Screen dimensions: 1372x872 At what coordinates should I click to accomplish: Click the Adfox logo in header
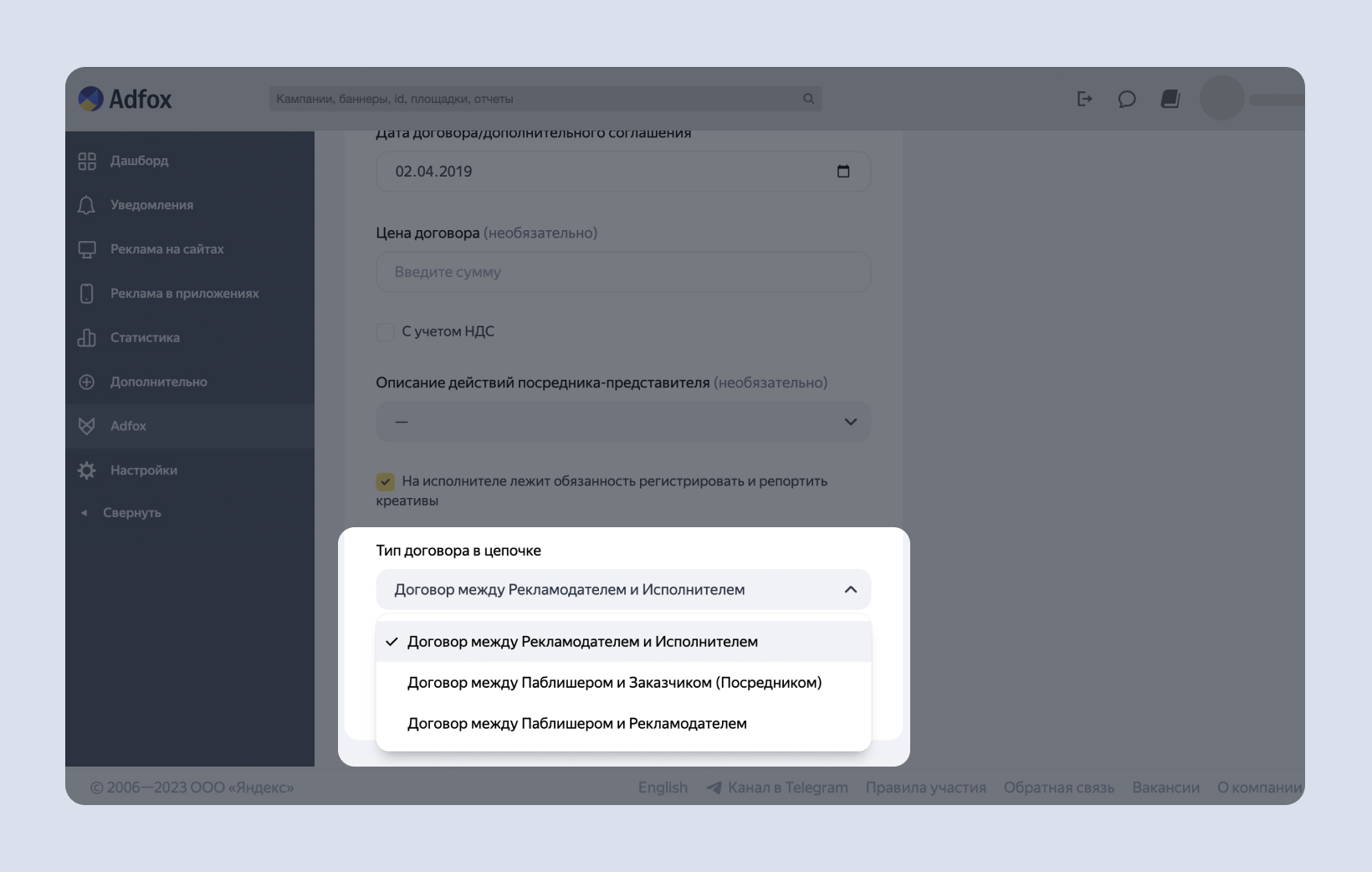[x=125, y=99]
